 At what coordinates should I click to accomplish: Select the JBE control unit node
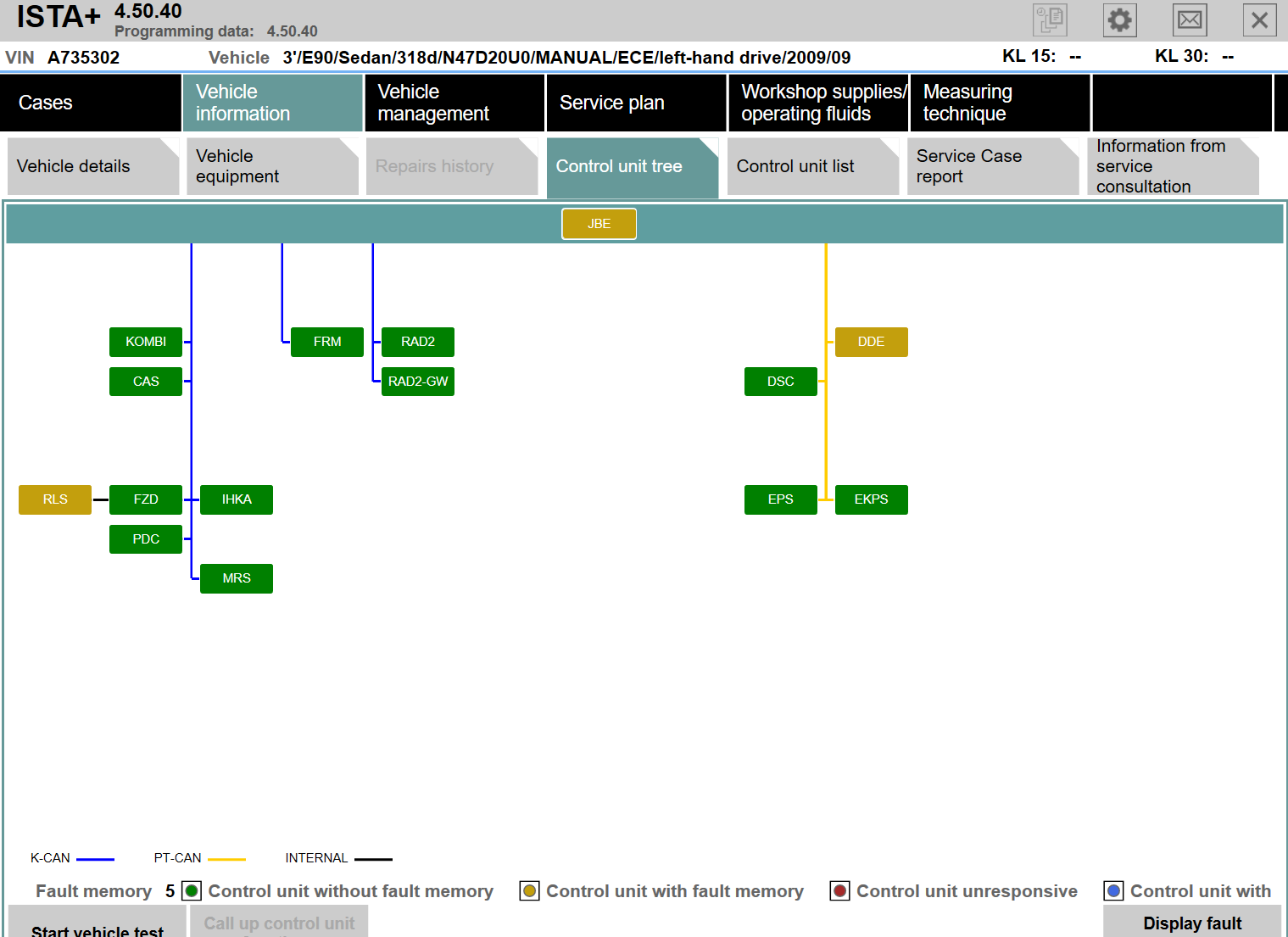(599, 224)
